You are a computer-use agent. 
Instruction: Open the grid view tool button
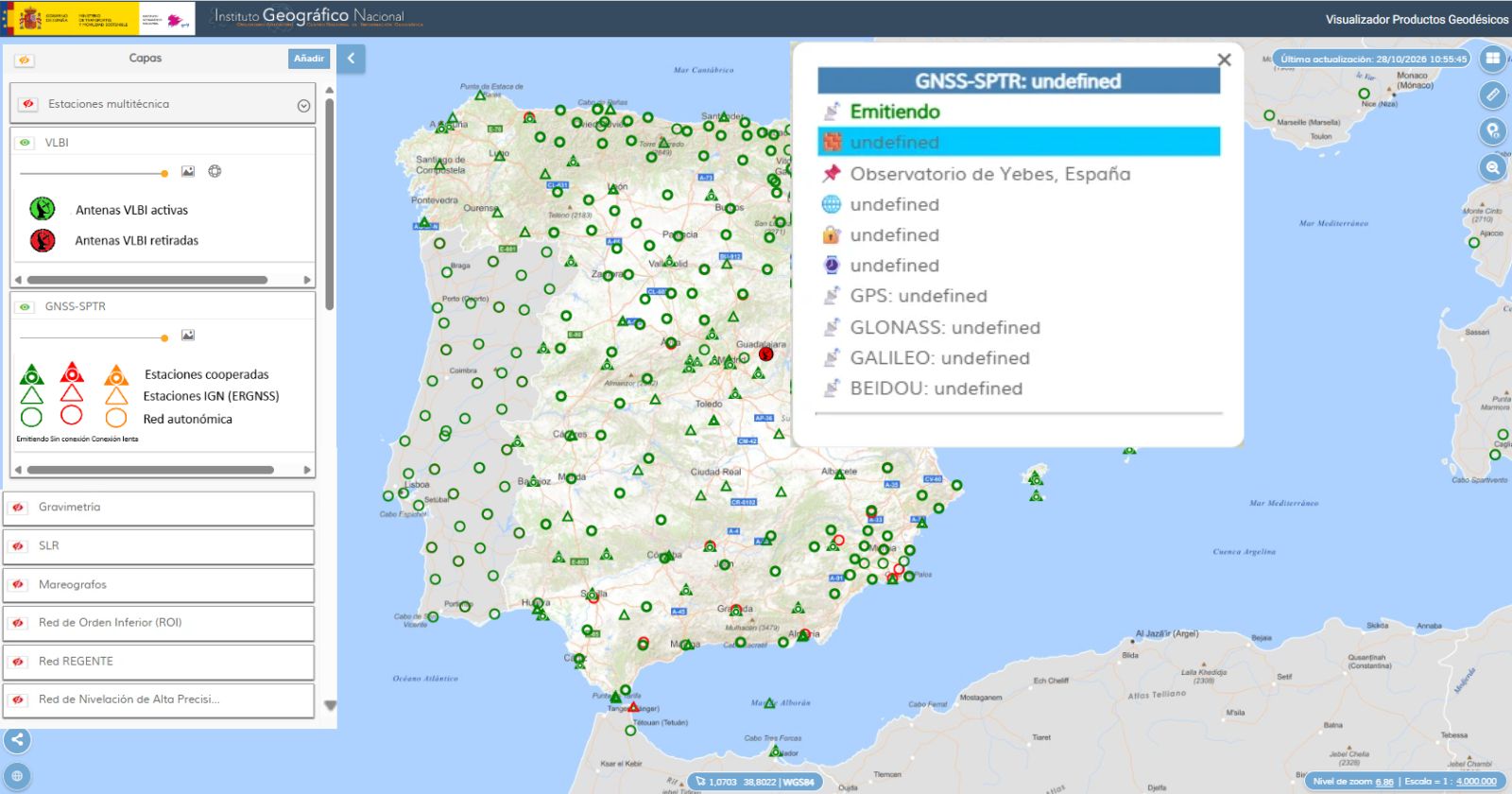point(1493,59)
